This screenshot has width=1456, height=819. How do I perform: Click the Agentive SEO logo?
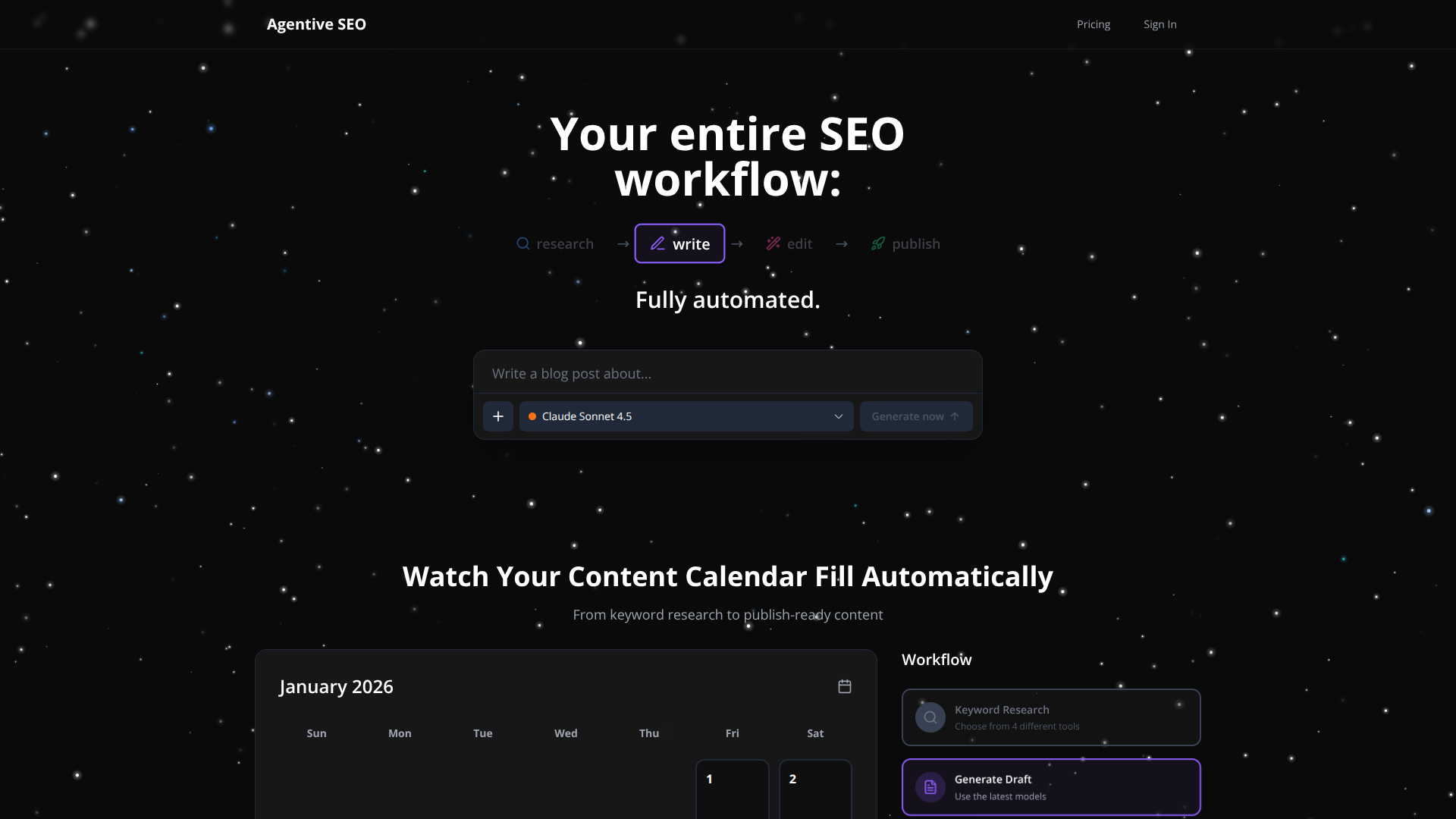coord(316,24)
